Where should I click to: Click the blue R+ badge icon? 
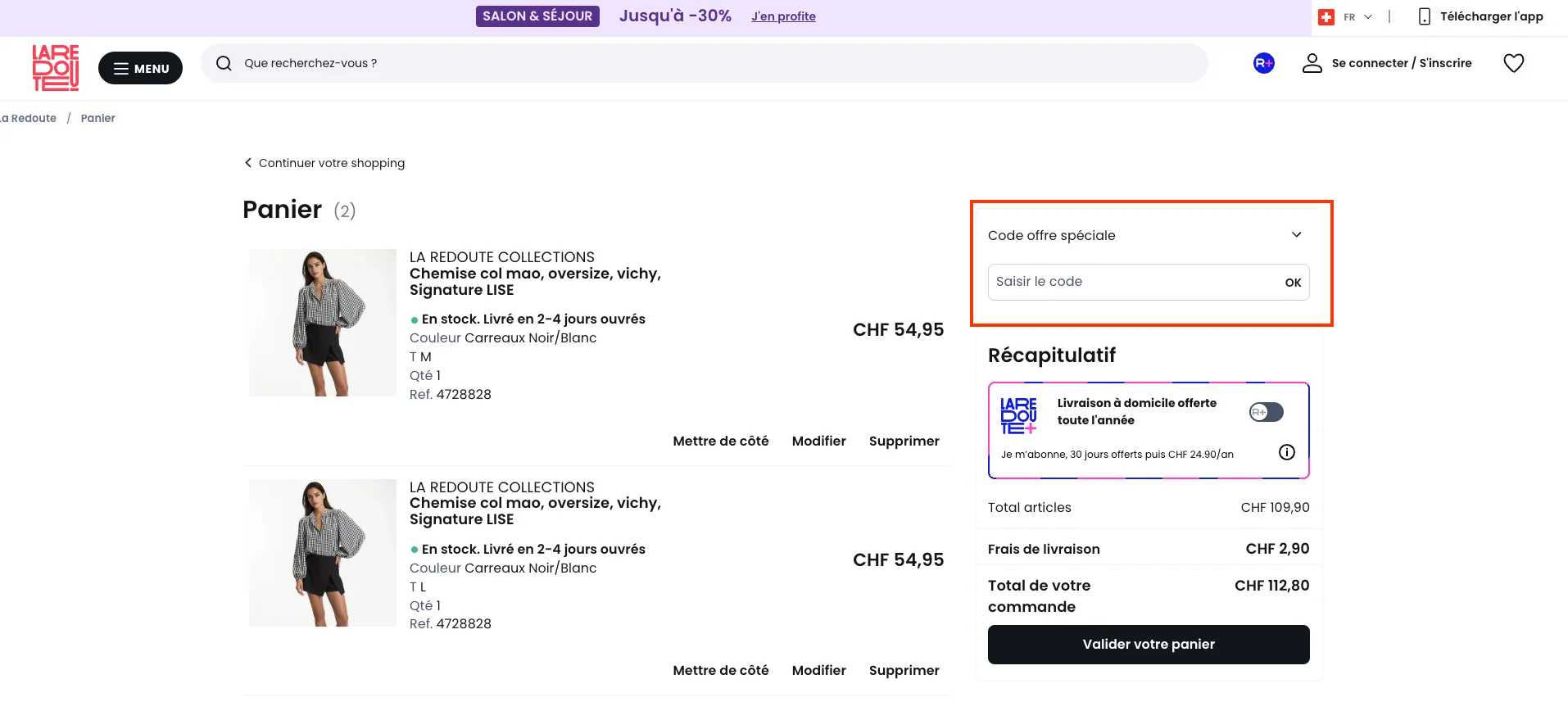pos(1264,63)
